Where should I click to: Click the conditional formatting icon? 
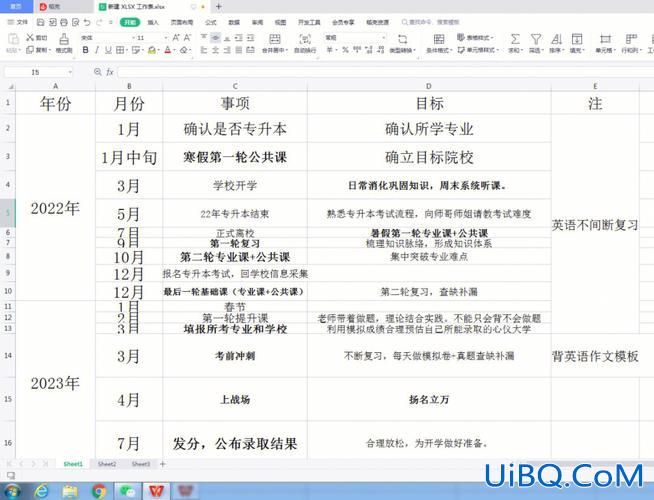pyautogui.click(x=438, y=39)
